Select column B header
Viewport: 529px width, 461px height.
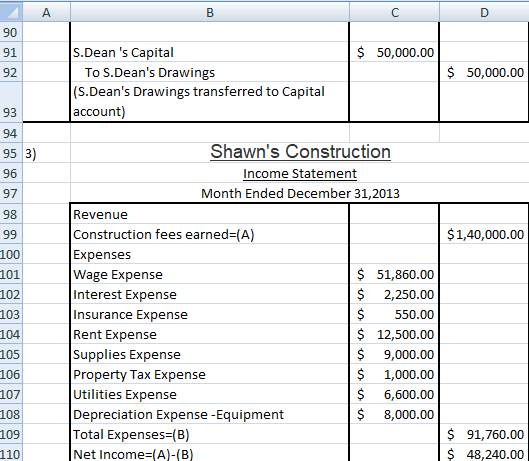210,12
